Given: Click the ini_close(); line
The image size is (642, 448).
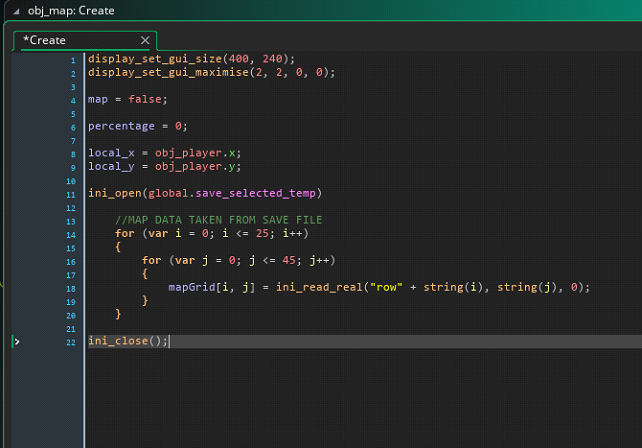Looking at the screenshot, I should point(128,341).
